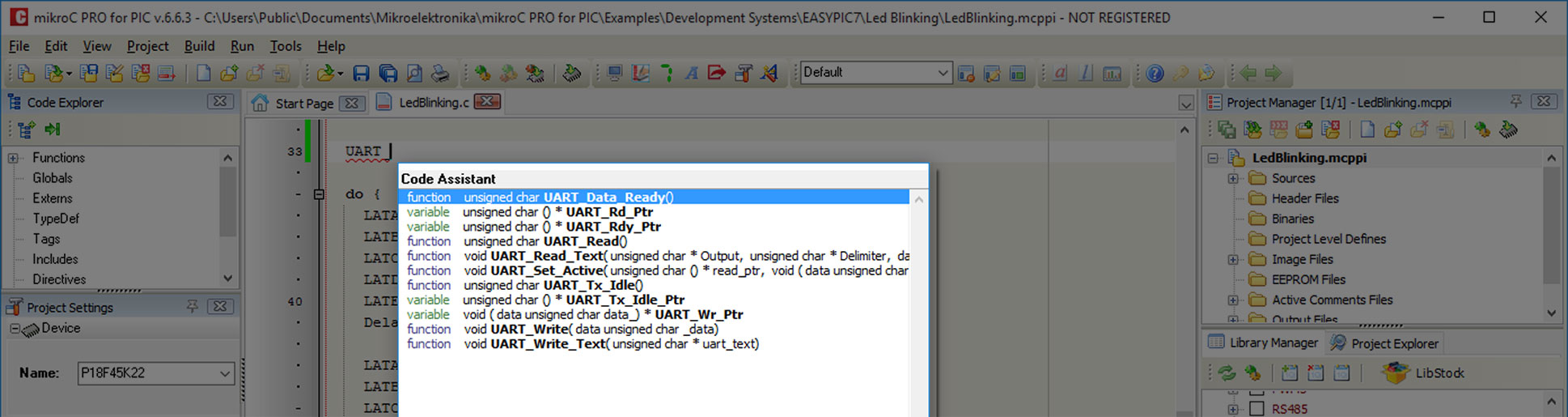Open the editor tab list dropdown arrow
The height and width of the screenshot is (417, 1568).
[x=1185, y=104]
